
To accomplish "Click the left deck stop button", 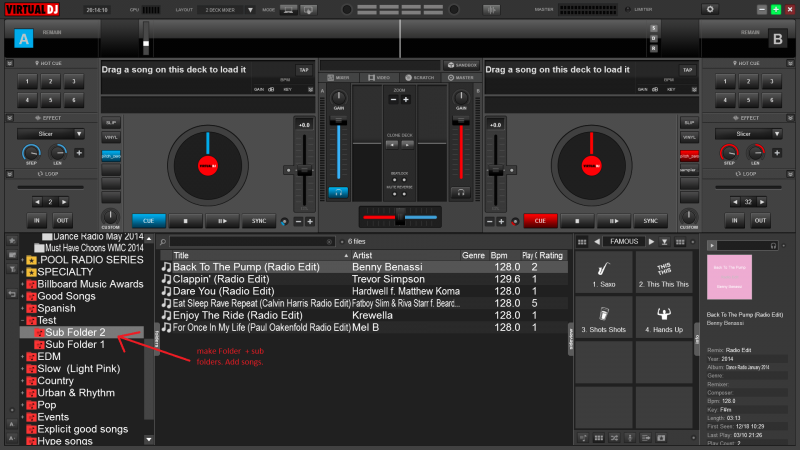I will (x=185, y=221).
